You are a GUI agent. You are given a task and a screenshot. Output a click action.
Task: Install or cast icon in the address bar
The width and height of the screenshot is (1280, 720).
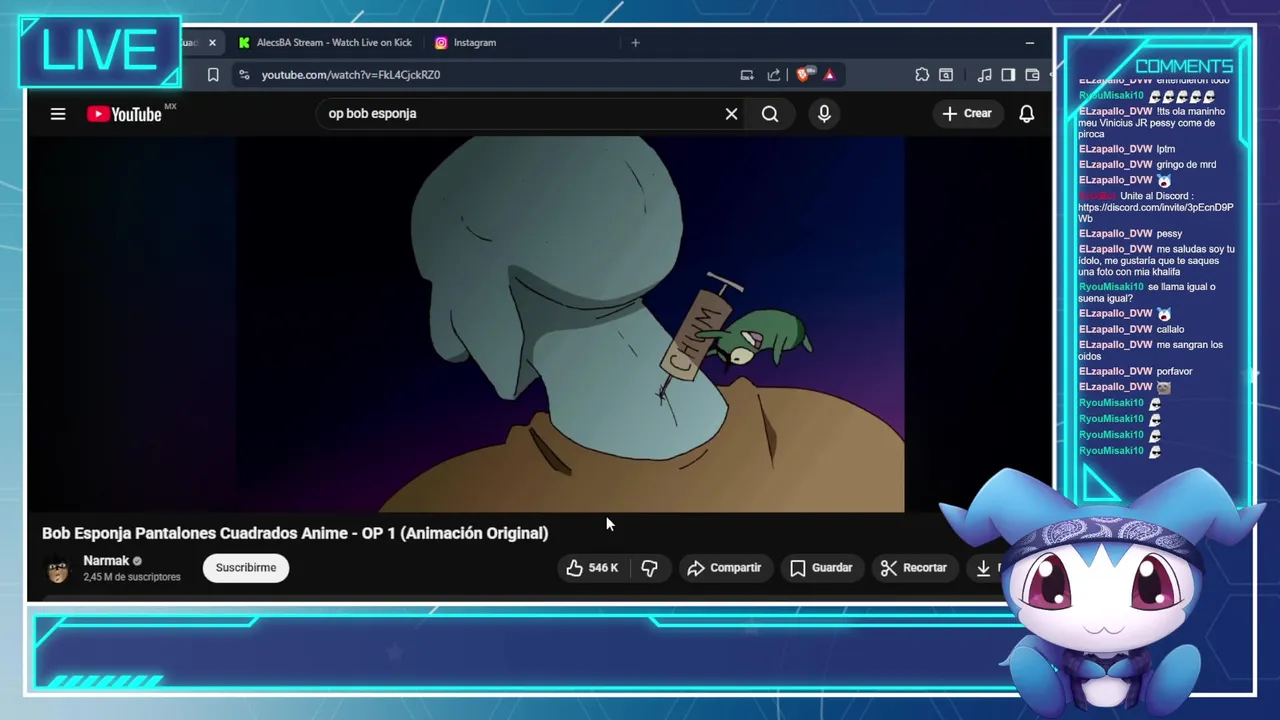[747, 75]
